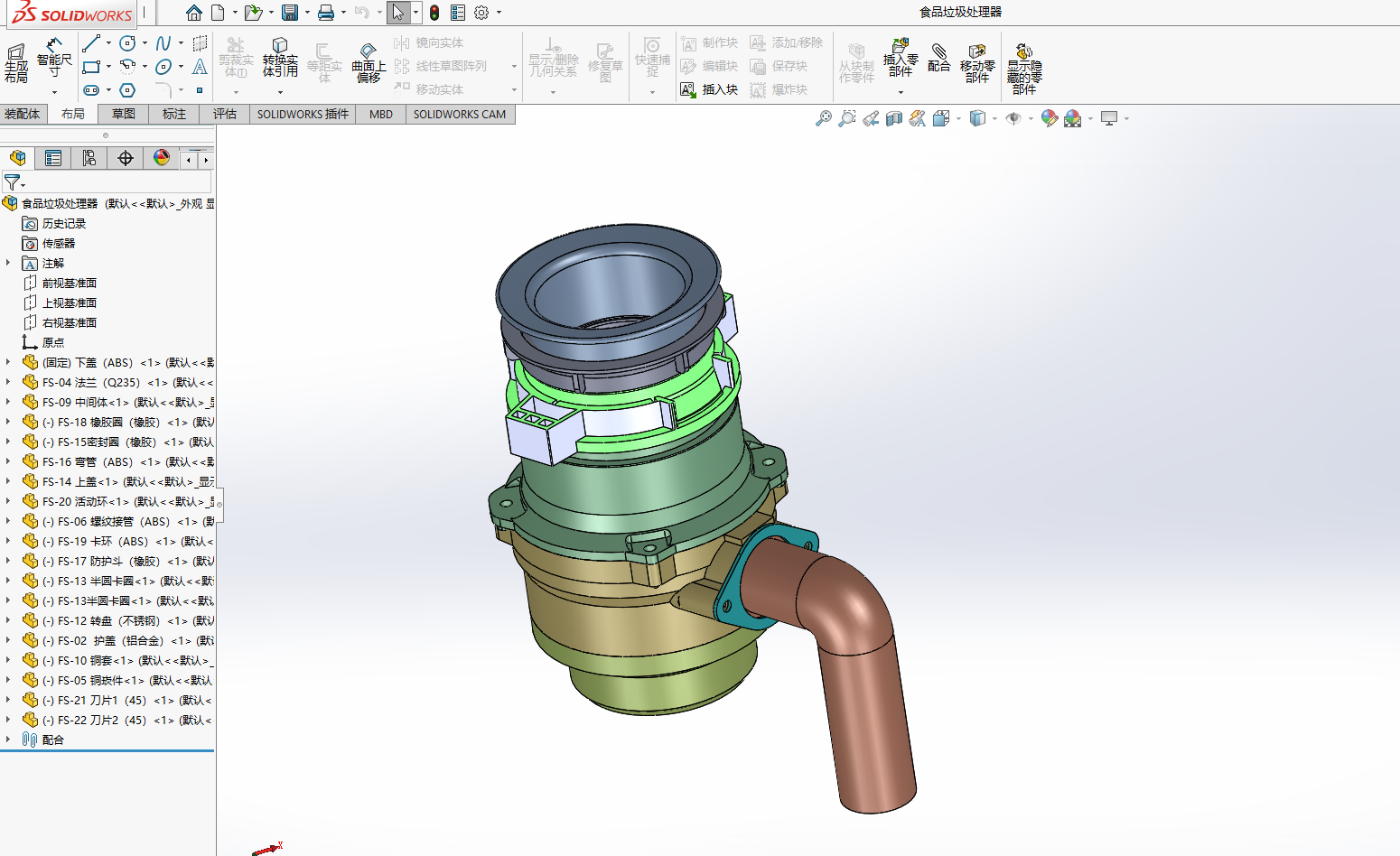This screenshot has width=1400, height=856.
Task: Click the 插入块 (Insert Block) button
Action: [710, 89]
